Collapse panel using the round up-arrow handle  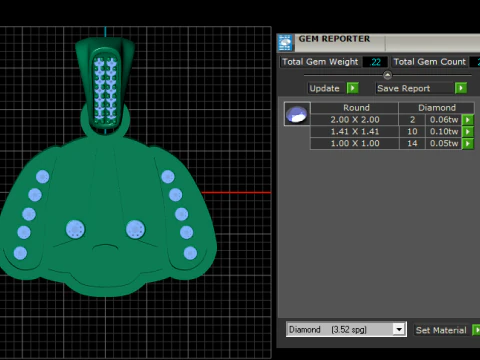(x=387, y=75)
